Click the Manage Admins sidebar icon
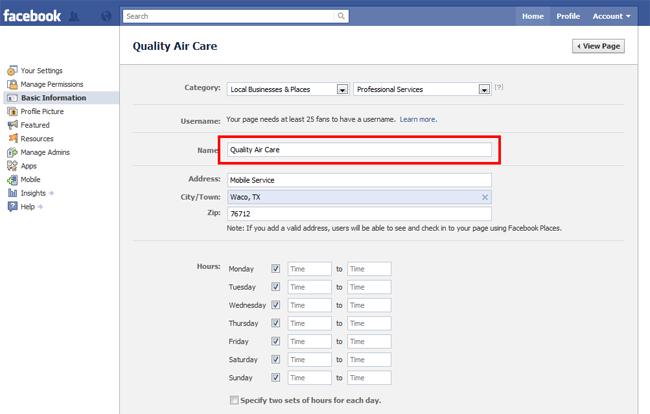Image resolution: width=650 pixels, height=414 pixels. (12, 152)
